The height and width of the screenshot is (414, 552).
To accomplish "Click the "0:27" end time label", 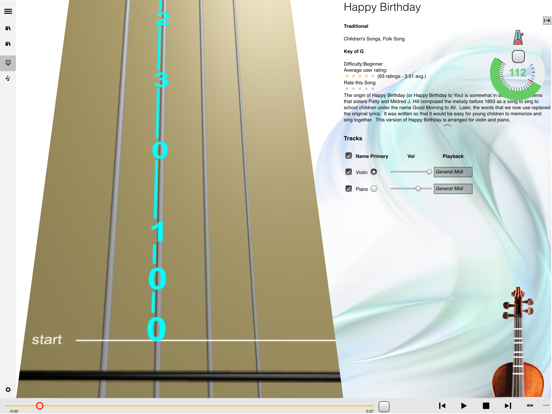I will point(370,411).
